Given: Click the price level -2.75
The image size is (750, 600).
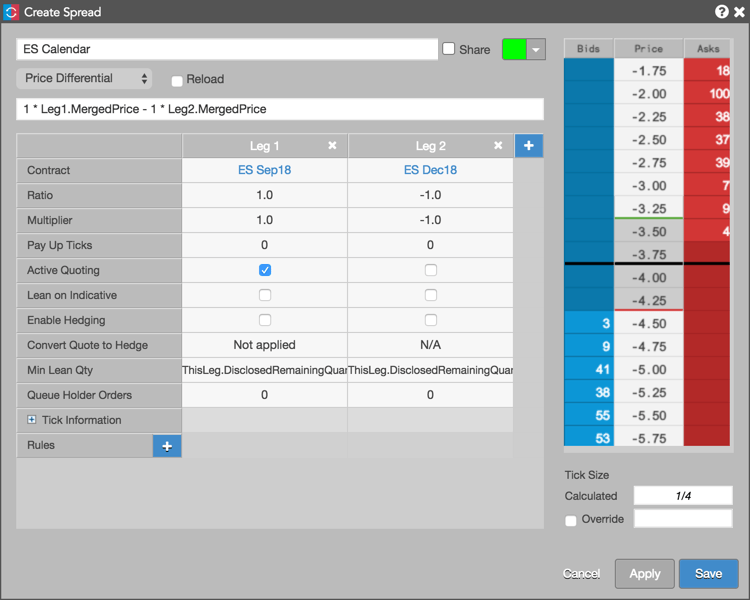Looking at the screenshot, I should (649, 163).
